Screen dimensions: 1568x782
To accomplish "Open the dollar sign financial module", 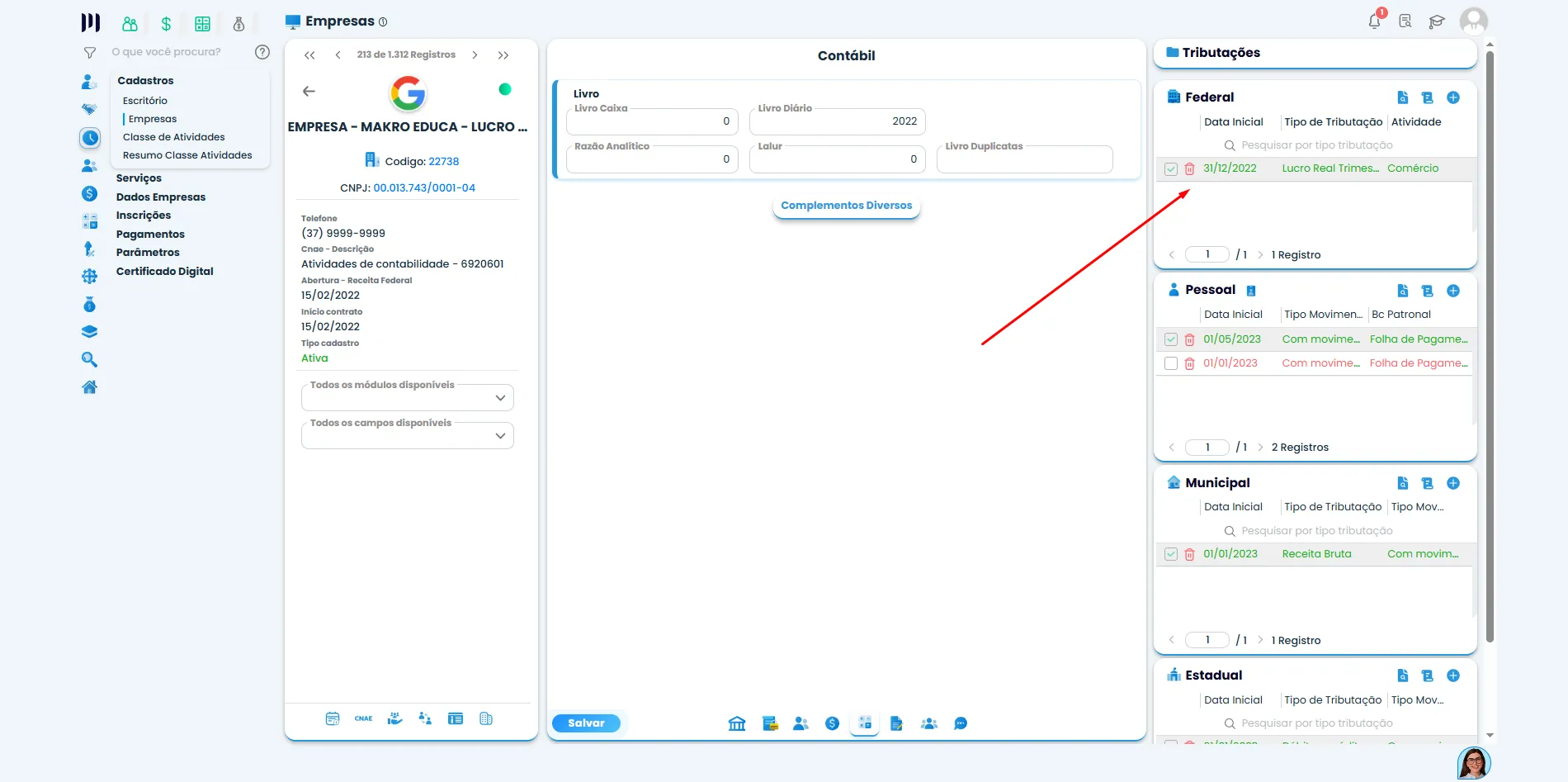I will tap(166, 24).
